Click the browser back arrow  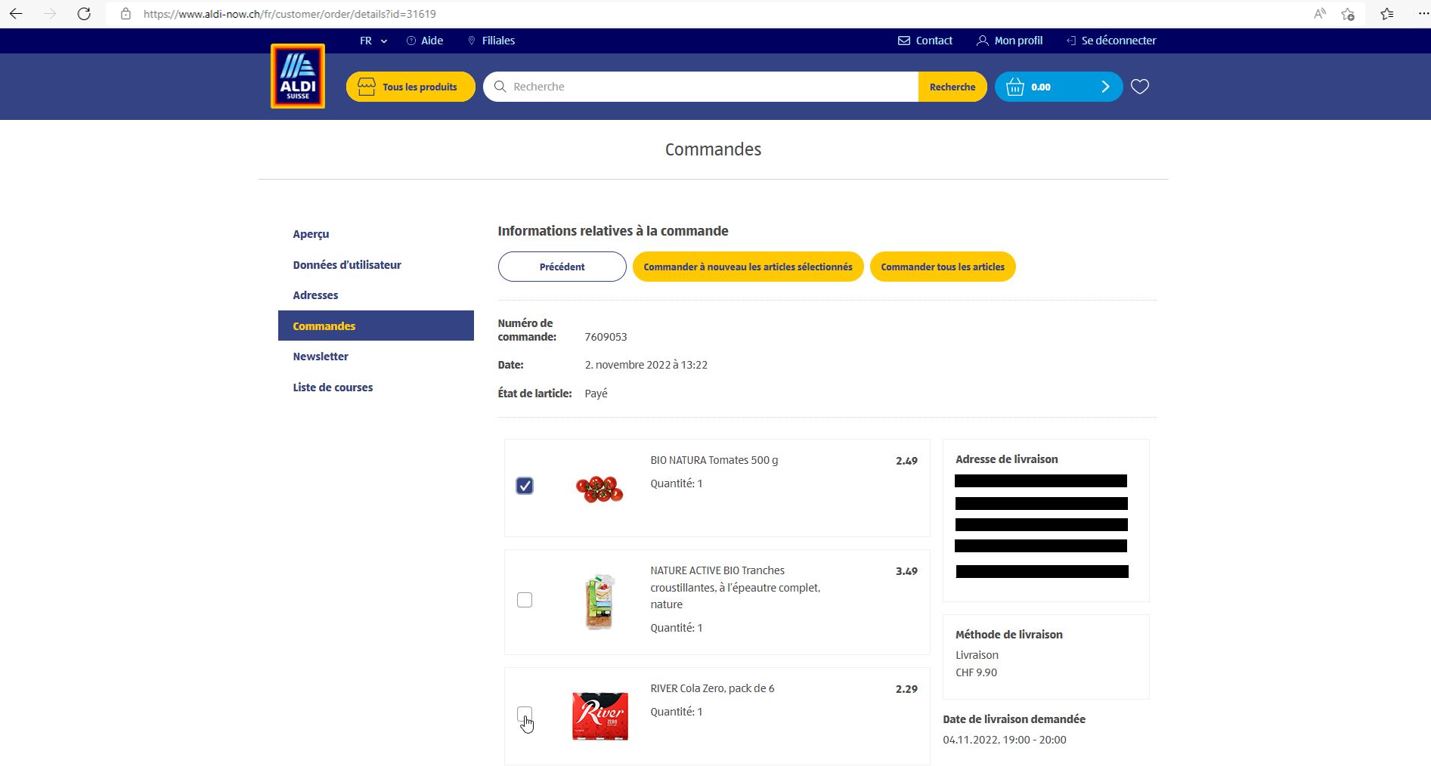16,14
